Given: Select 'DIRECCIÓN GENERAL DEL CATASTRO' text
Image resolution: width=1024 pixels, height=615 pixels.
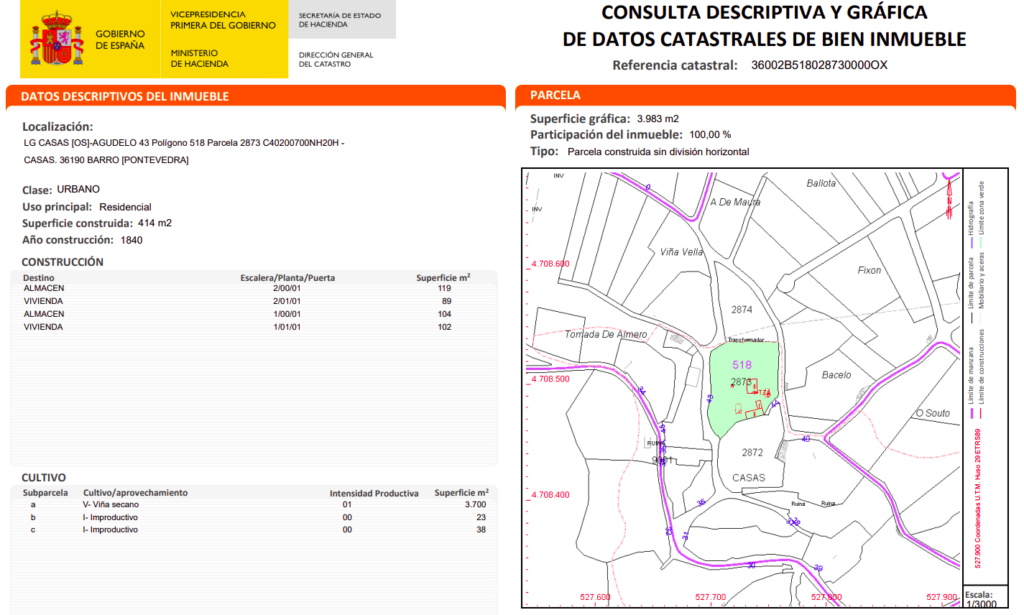Looking at the screenshot, I should pos(336,59).
